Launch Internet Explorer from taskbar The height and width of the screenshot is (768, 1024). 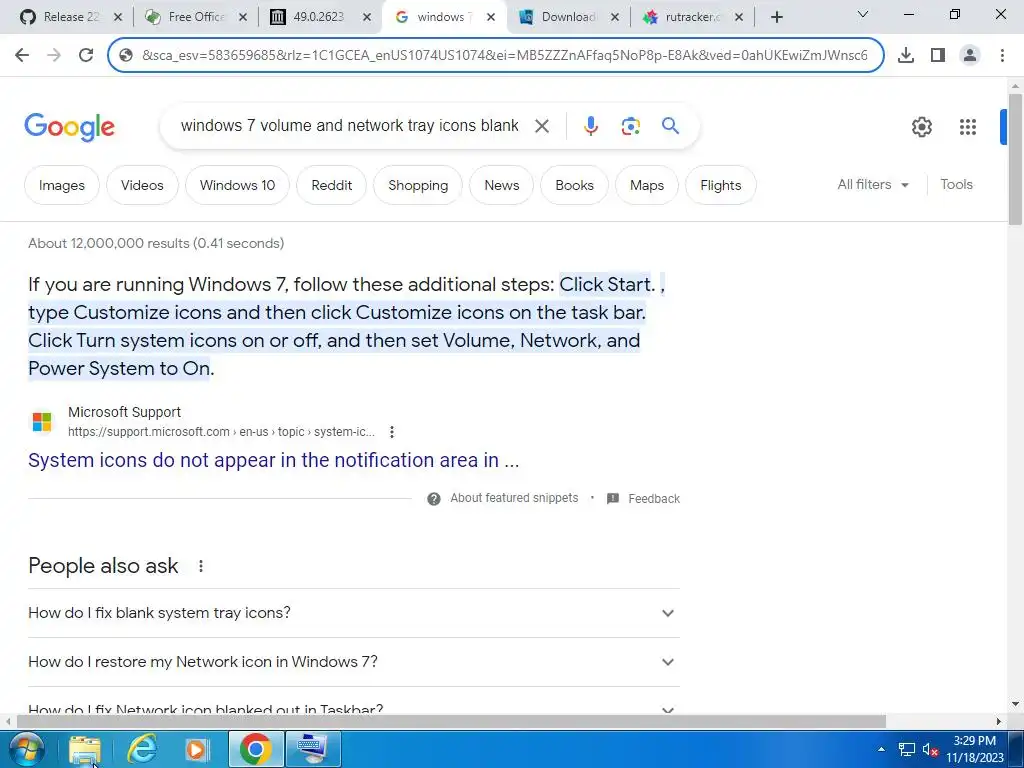point(141,750)
